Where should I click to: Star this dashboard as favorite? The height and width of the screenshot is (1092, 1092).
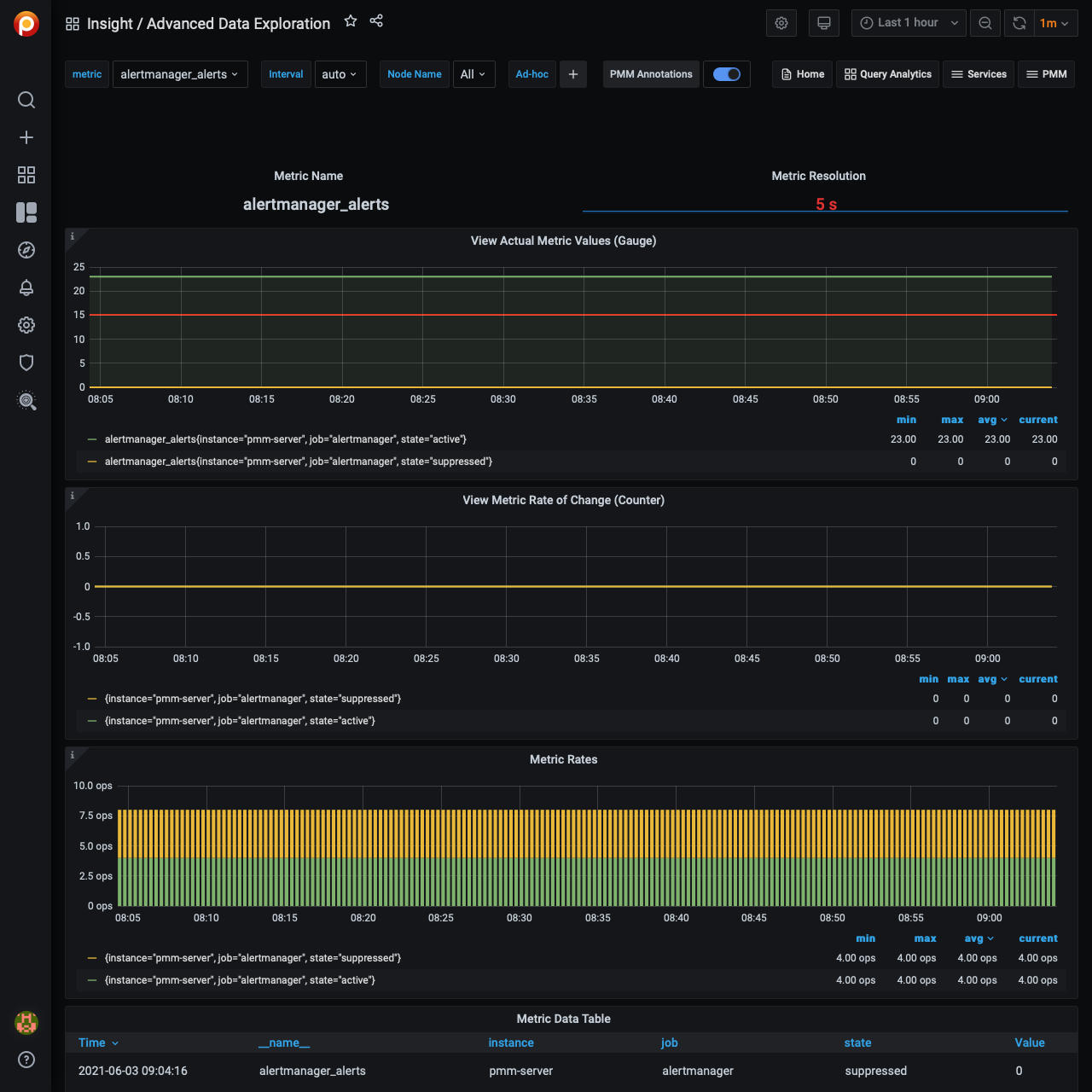click(x=351, y=21)
